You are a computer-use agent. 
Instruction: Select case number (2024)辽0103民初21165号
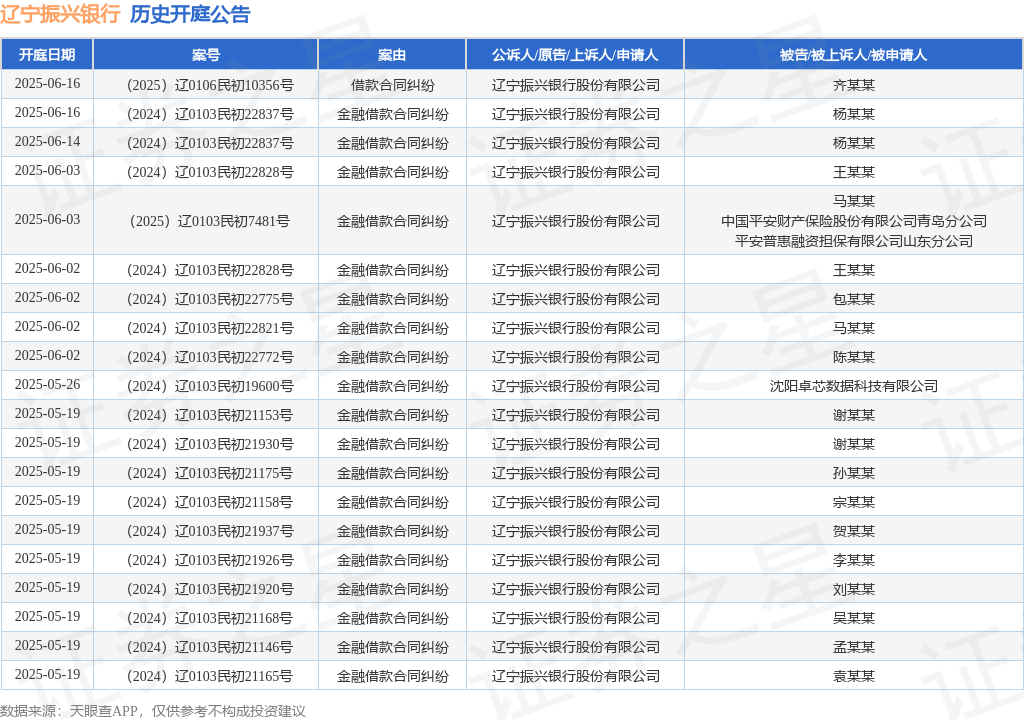pyautogui.click(x=209, y=676)
